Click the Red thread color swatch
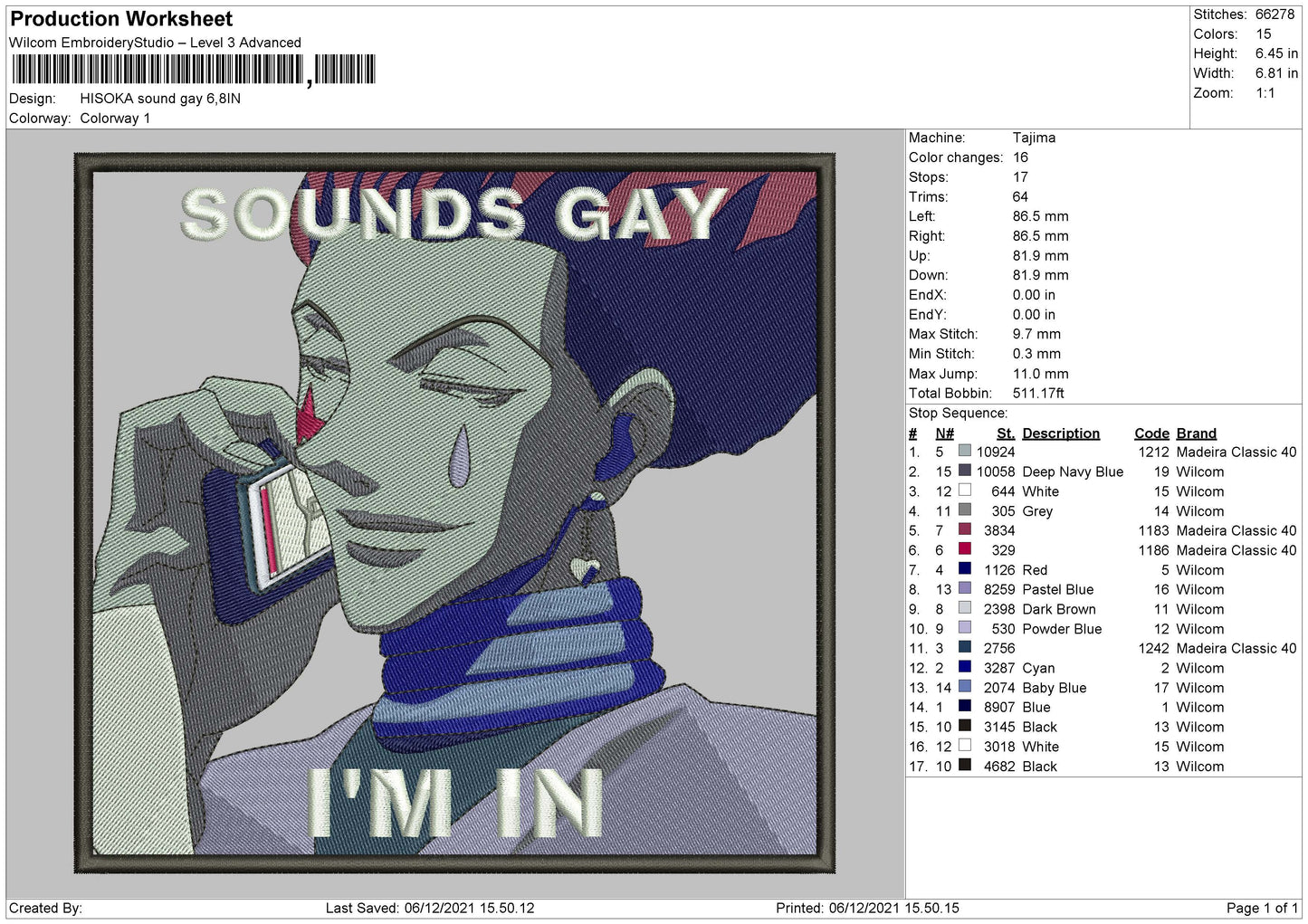Viewport: 1308px width, 924px height. [965, 569]
